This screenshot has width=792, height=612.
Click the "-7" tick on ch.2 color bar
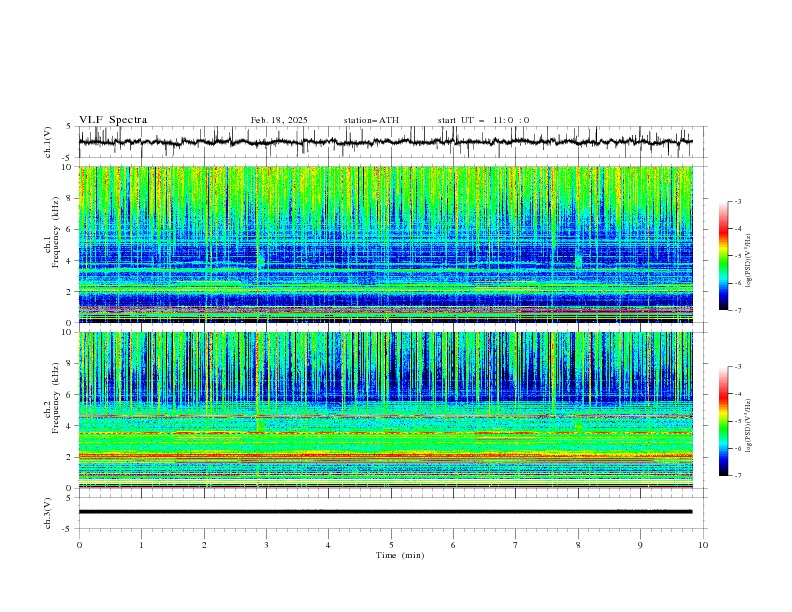coord(737,476)
